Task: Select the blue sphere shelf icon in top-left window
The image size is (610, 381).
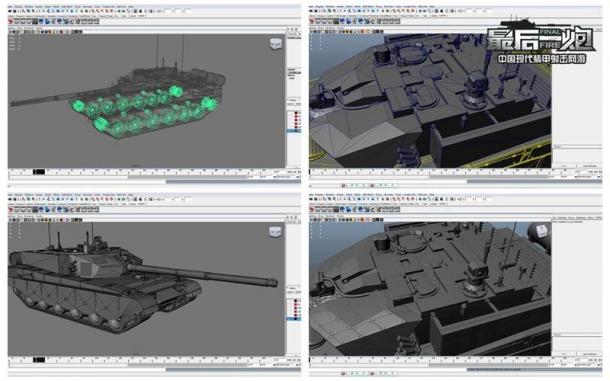Action: pos(42,21)
